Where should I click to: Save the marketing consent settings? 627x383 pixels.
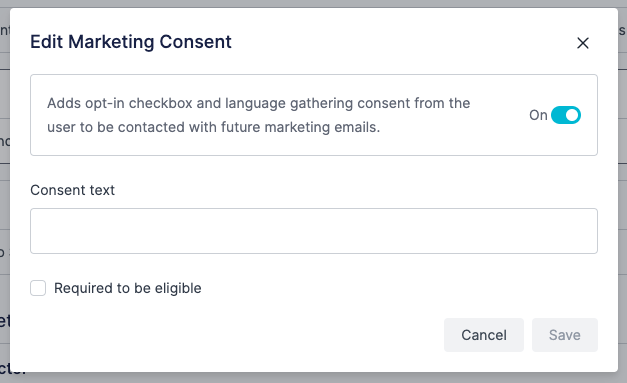point(565,335)
